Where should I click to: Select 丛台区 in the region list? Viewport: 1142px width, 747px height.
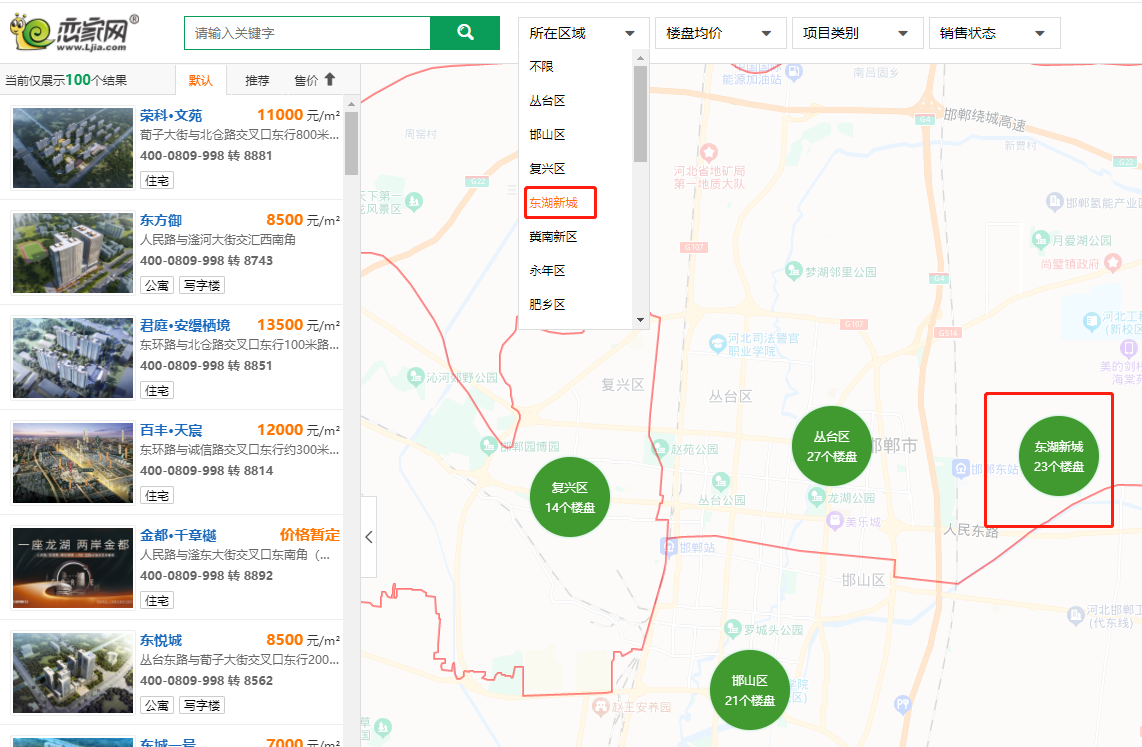(x=547, y=100)
